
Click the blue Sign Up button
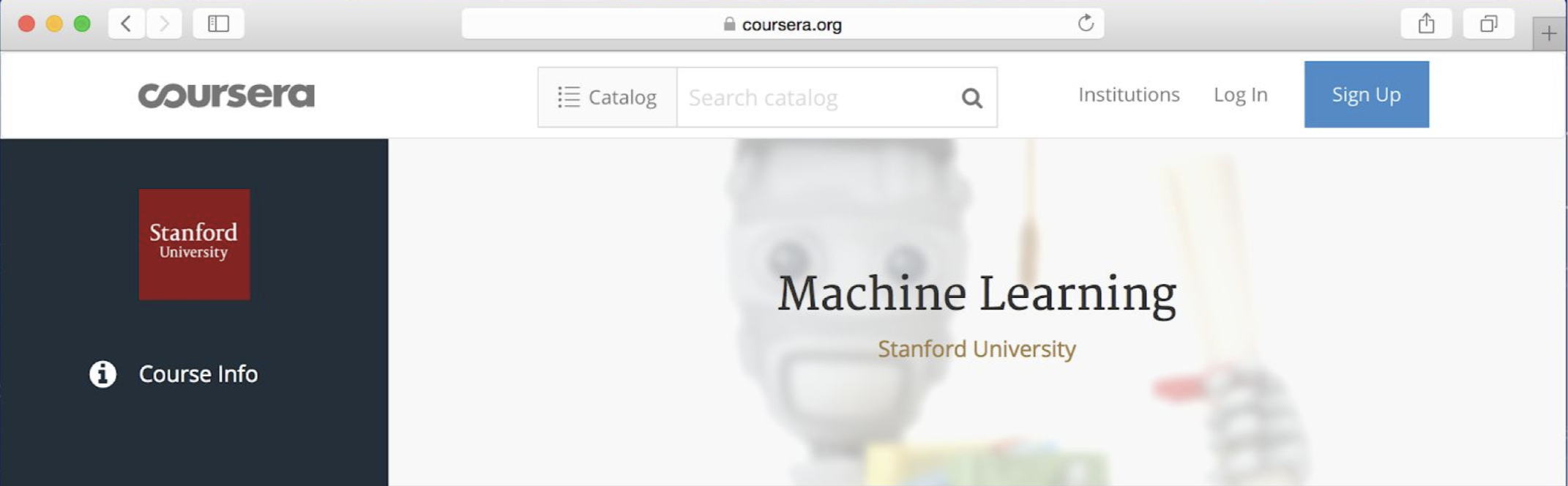tap(1366, 94)
